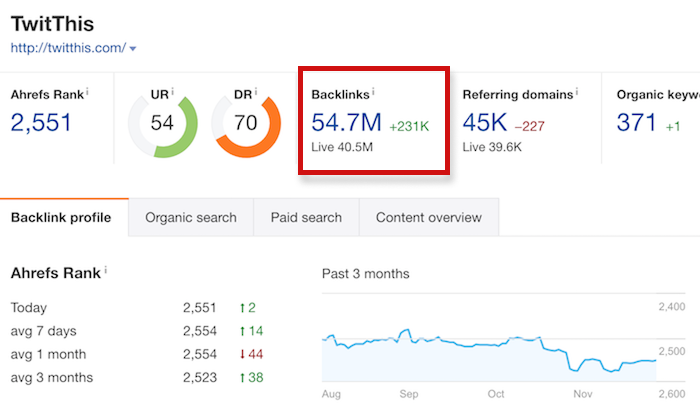
Task: Click the +231K backlinks change
Action: (409, 126)
